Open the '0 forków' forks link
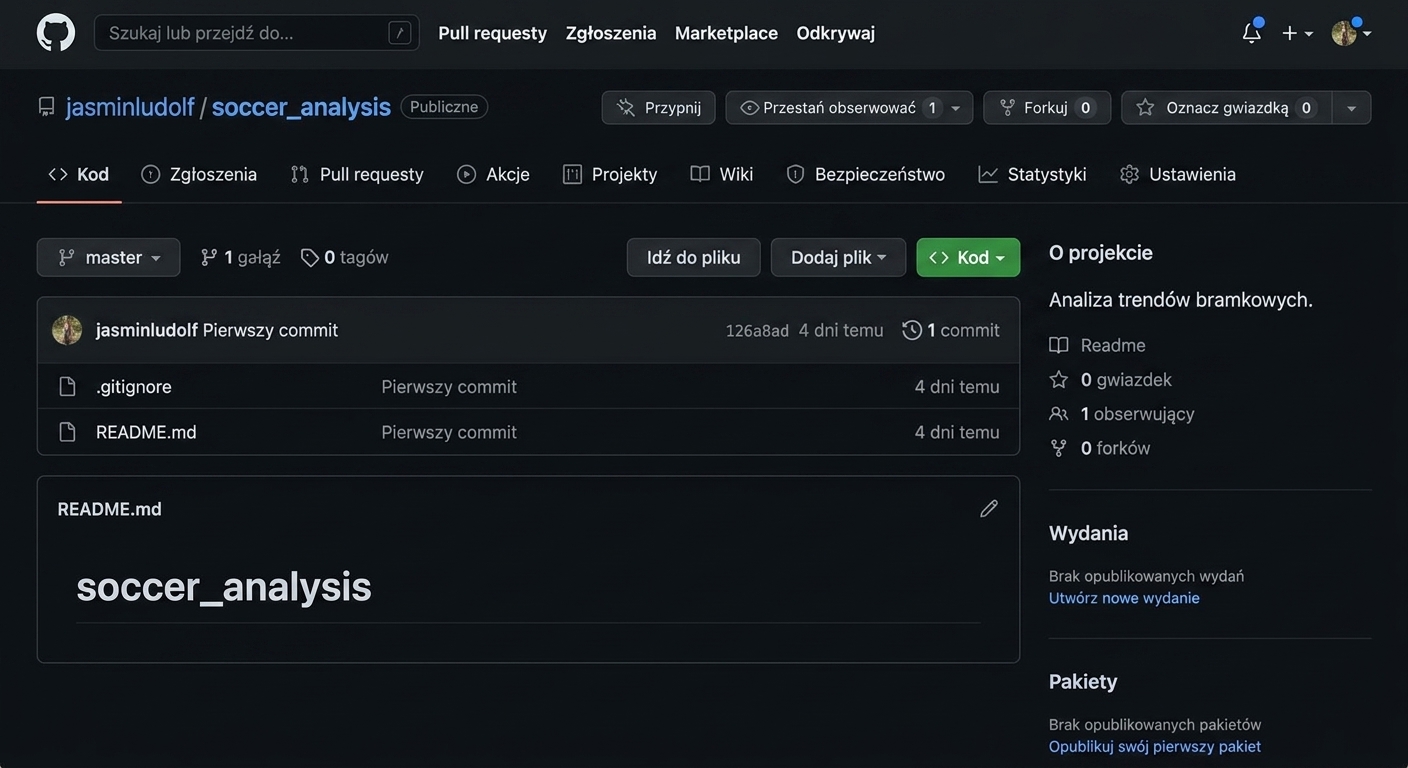 [1100, 448]
